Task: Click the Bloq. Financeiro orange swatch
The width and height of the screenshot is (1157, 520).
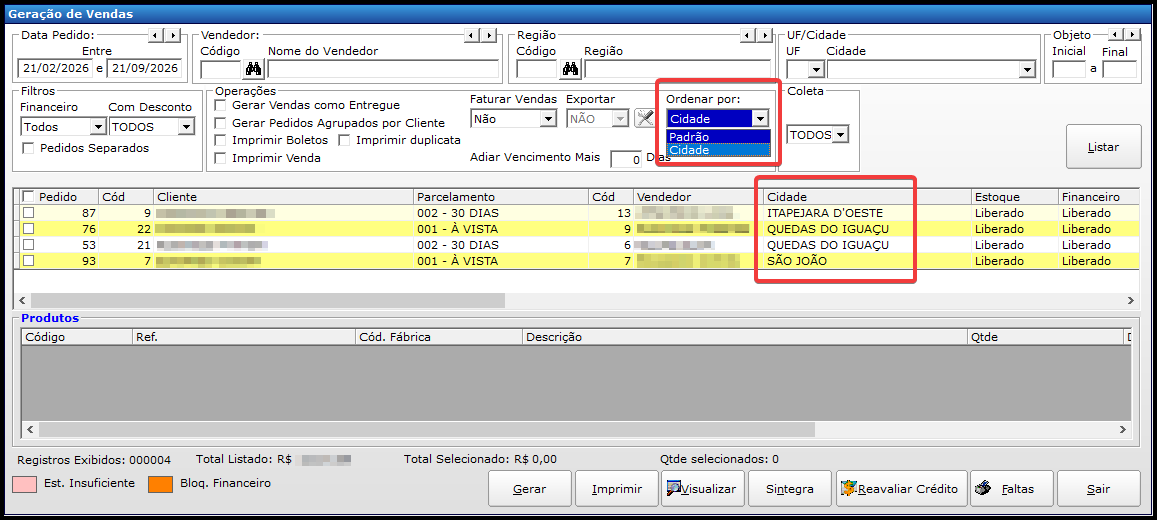Action: [160, 484]
